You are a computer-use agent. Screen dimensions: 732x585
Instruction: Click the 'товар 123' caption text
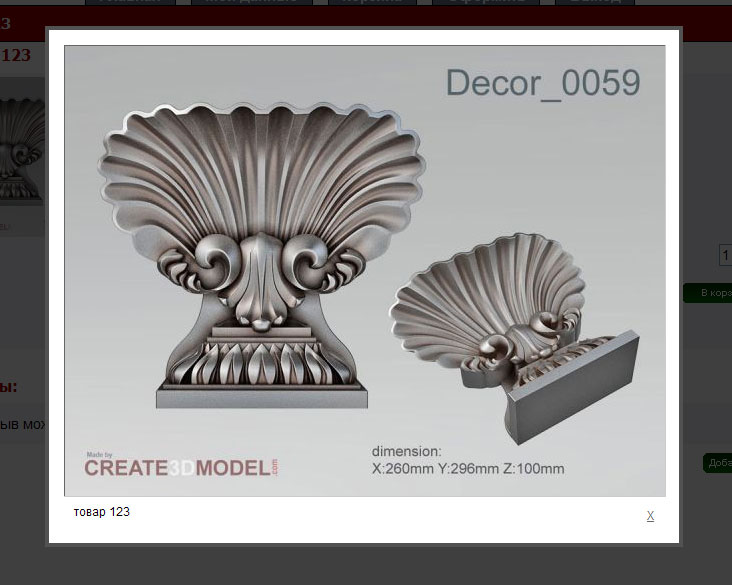coord(101,512)
